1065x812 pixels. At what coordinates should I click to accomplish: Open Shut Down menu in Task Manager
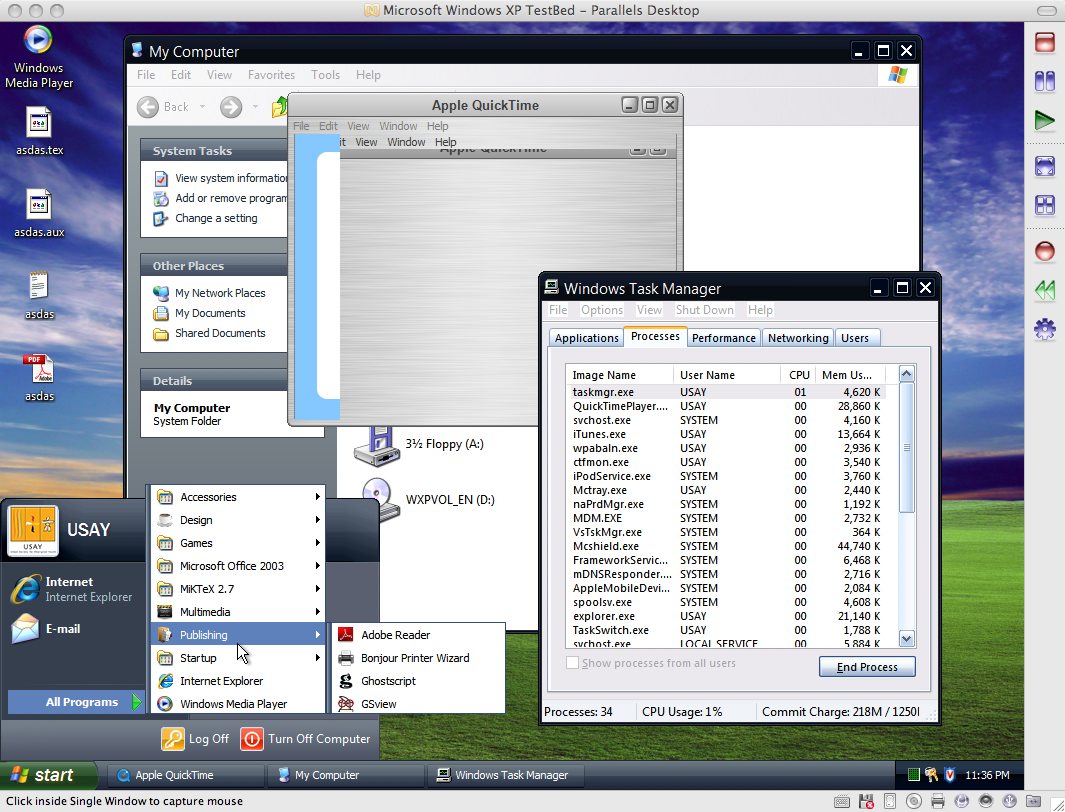click(x=704, y=310)
